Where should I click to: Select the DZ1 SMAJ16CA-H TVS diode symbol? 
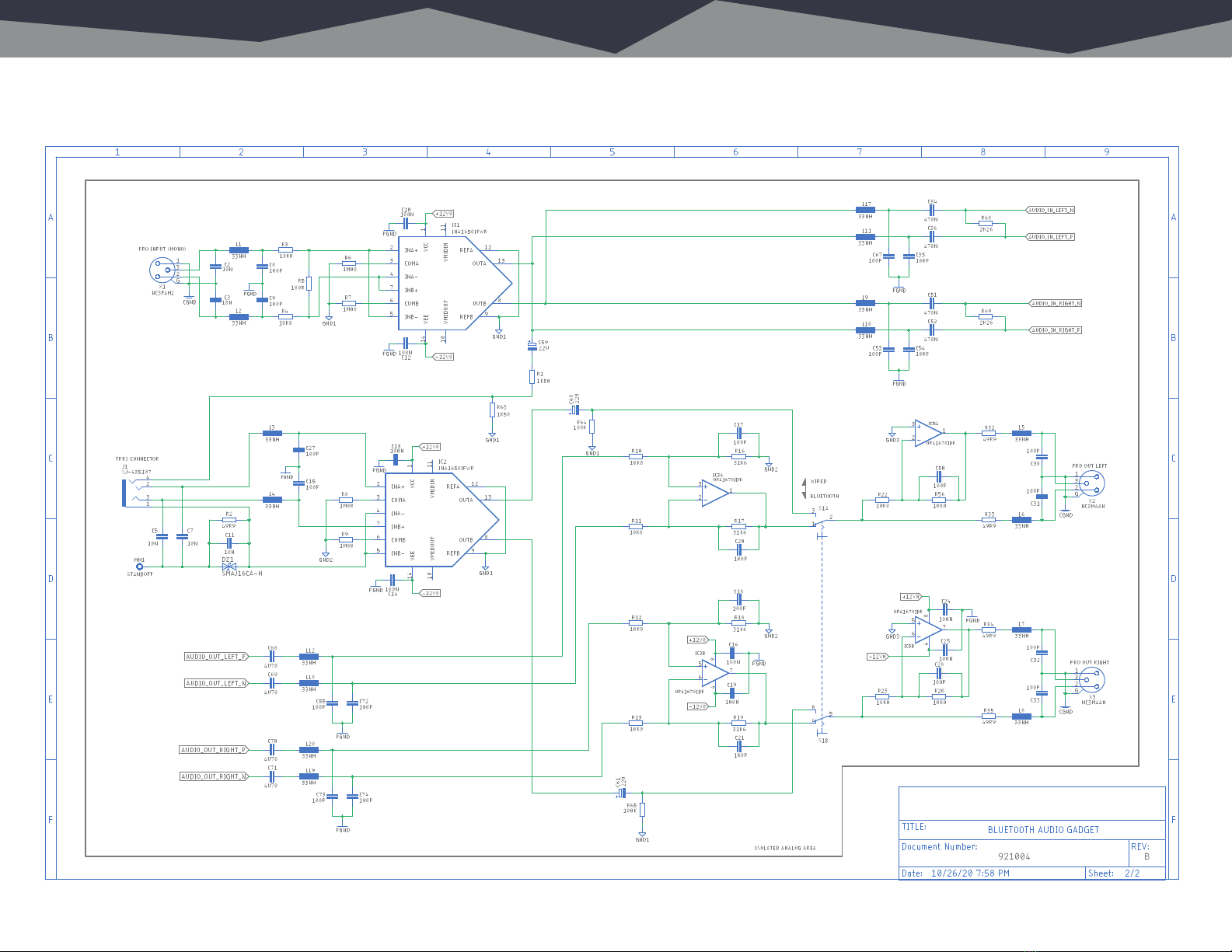[229, 567]
